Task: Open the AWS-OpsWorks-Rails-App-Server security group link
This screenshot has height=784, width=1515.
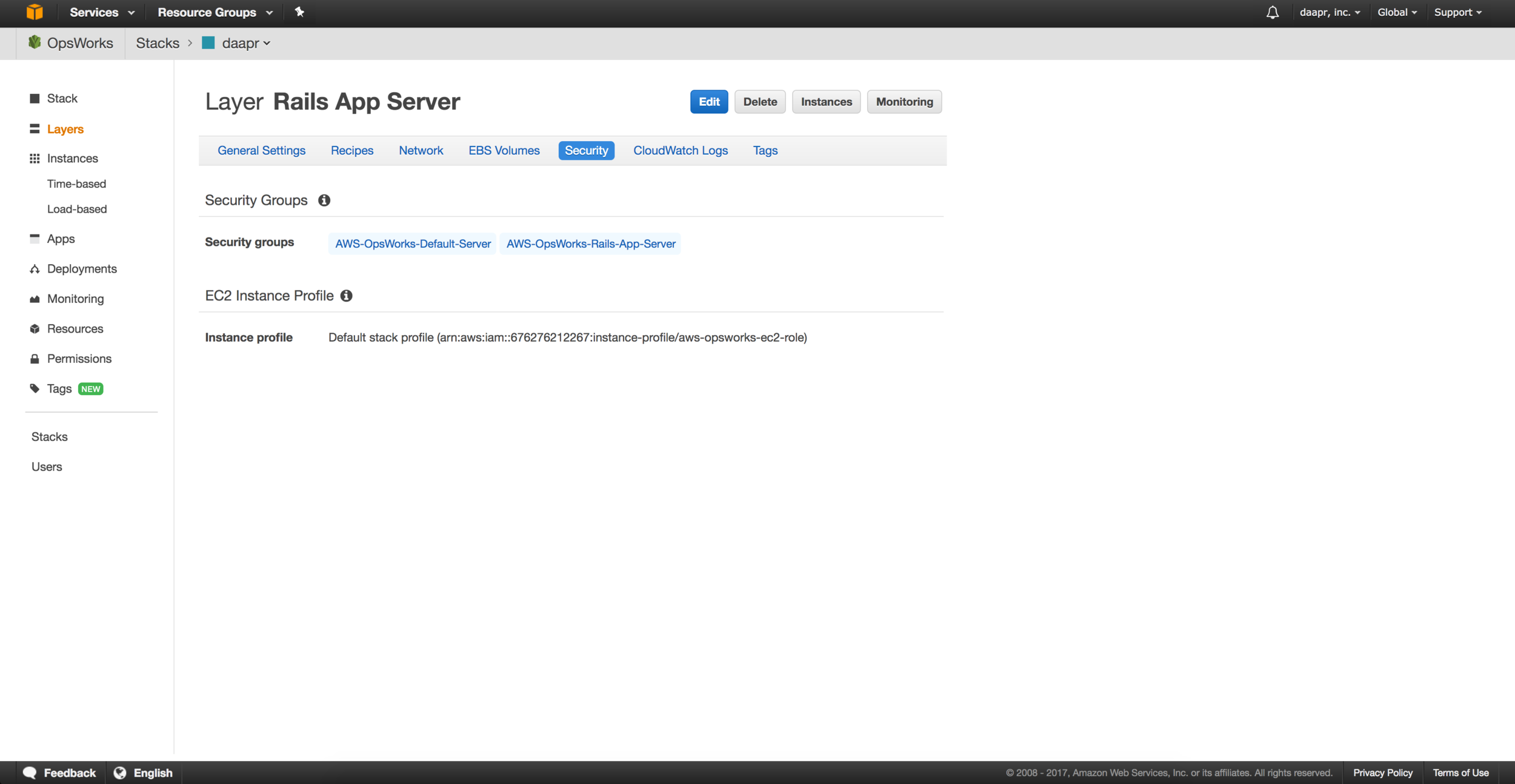Action: [591, 244]
